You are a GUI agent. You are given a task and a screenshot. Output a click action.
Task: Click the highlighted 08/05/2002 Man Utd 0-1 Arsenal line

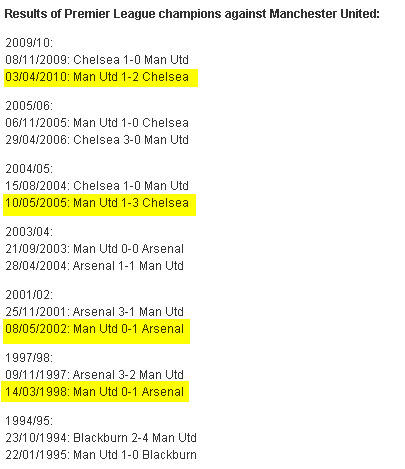95,329
